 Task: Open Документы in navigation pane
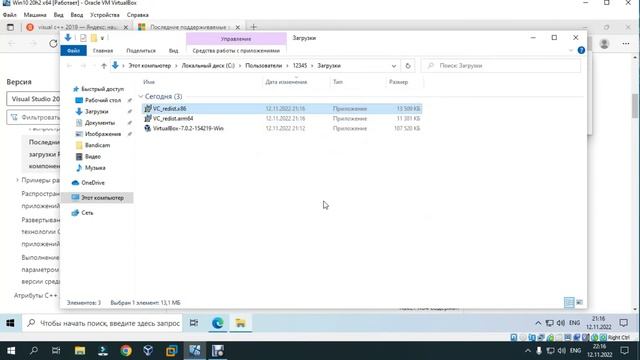point(100,122)
